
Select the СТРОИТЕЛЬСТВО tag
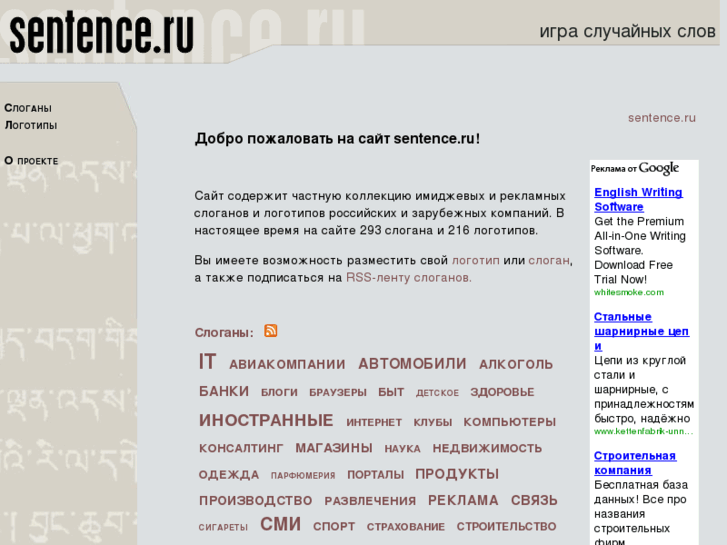(x=506, y=526)
